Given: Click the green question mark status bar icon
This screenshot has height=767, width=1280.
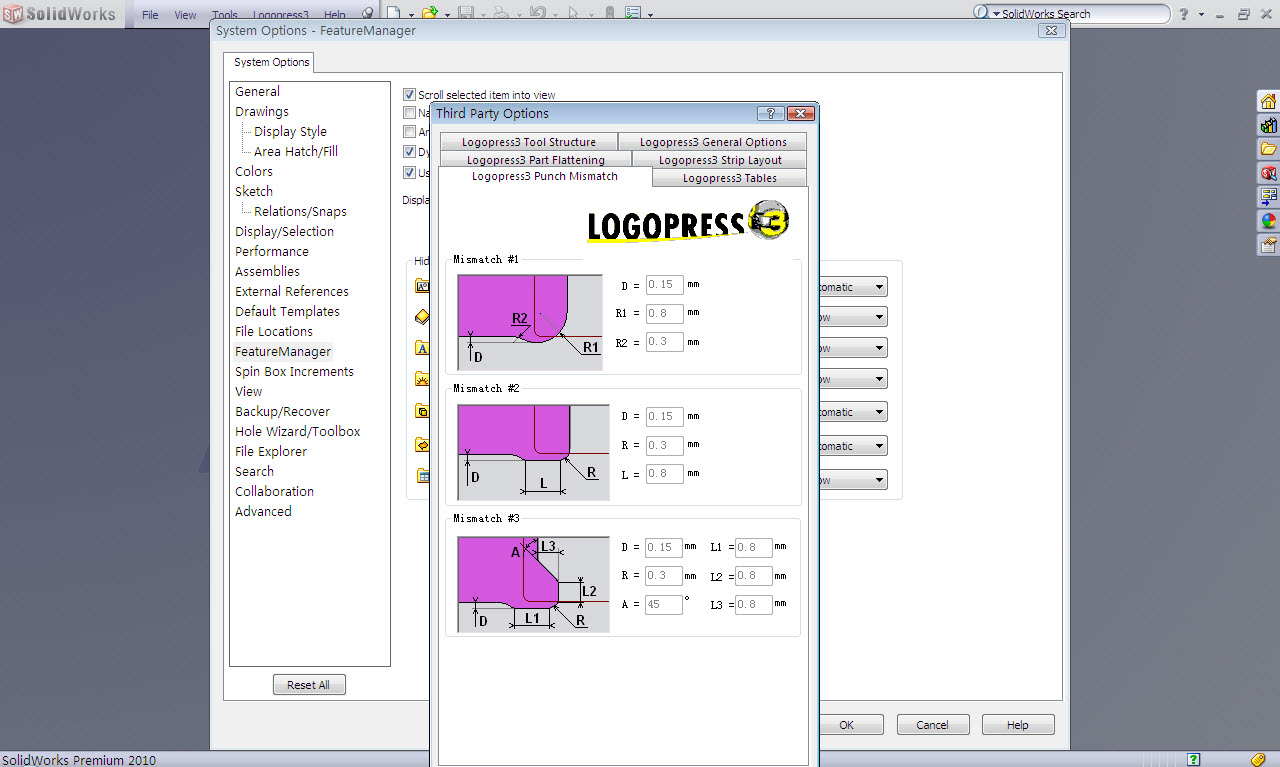Looking at the screenshot, I should (1193, 760).
